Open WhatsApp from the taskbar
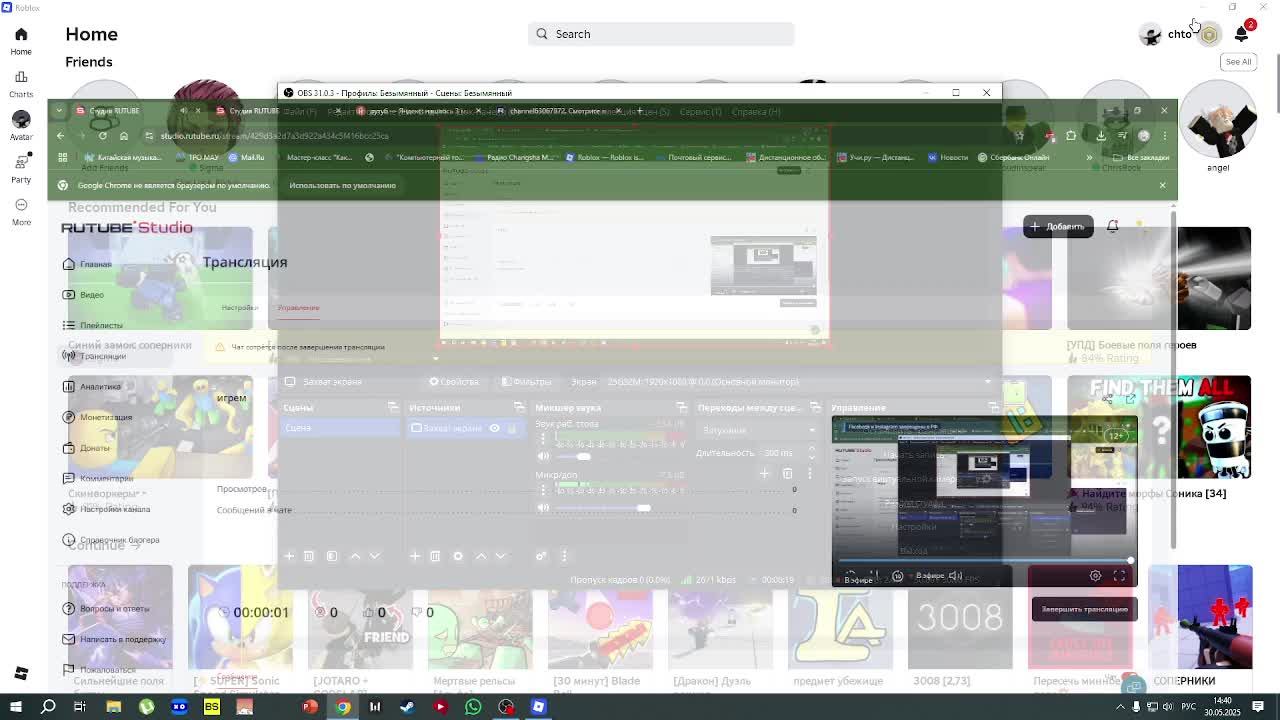 coord(473,707)
